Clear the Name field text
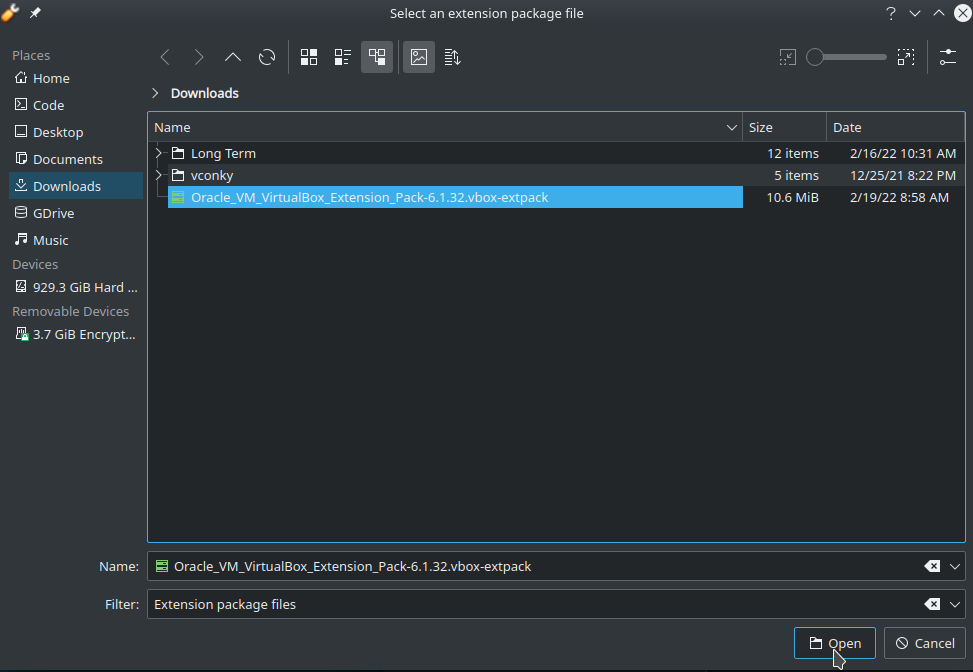This screenshot has width=973, height=672. pos(932,567)
